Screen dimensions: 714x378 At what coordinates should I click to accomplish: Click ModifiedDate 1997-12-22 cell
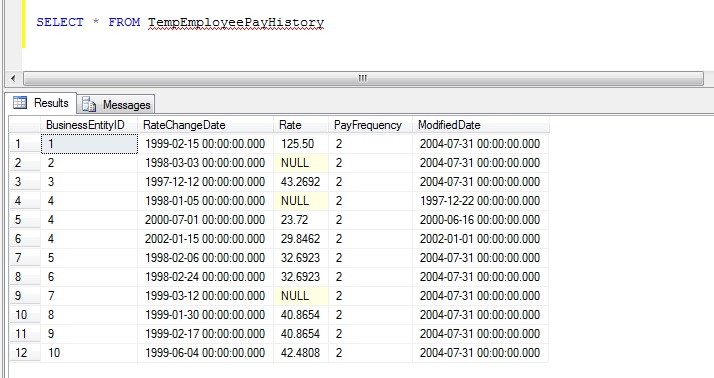tap(480, 201)
